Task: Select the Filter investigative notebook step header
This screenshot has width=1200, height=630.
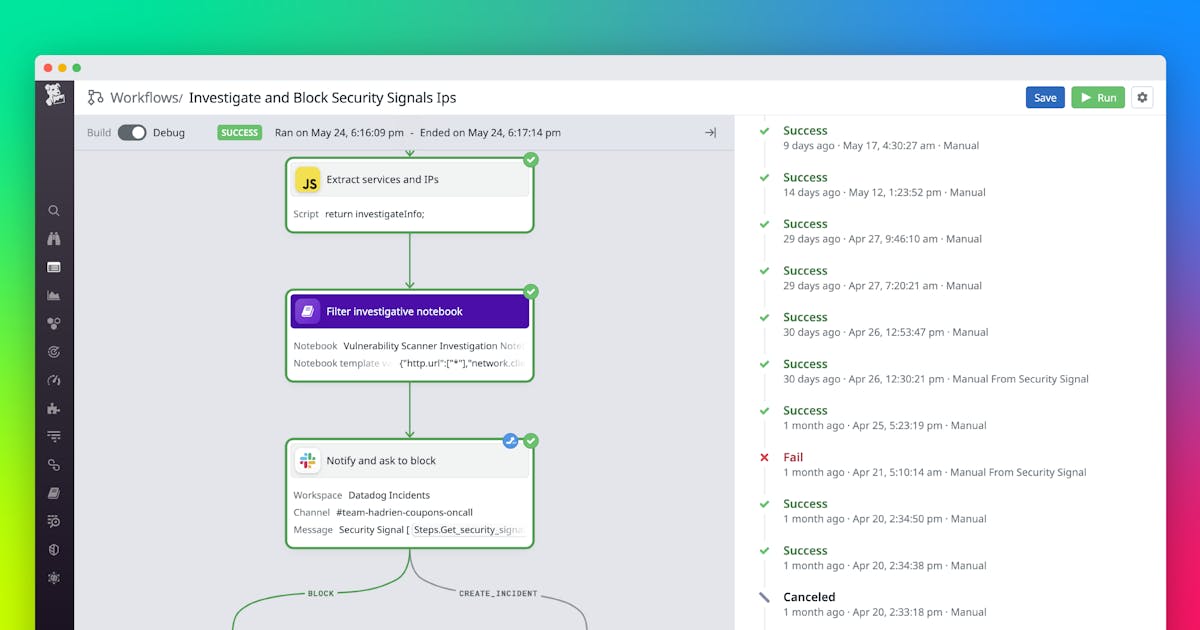Action: pos(409,312)
